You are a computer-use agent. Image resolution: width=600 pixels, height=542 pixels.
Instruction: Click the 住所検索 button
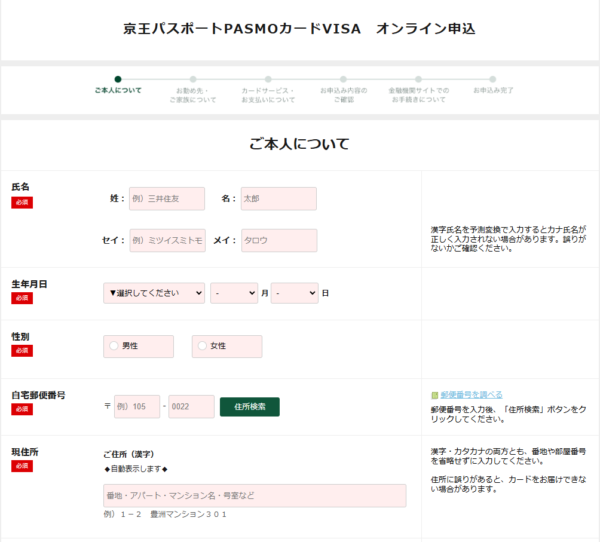(249, 406)
